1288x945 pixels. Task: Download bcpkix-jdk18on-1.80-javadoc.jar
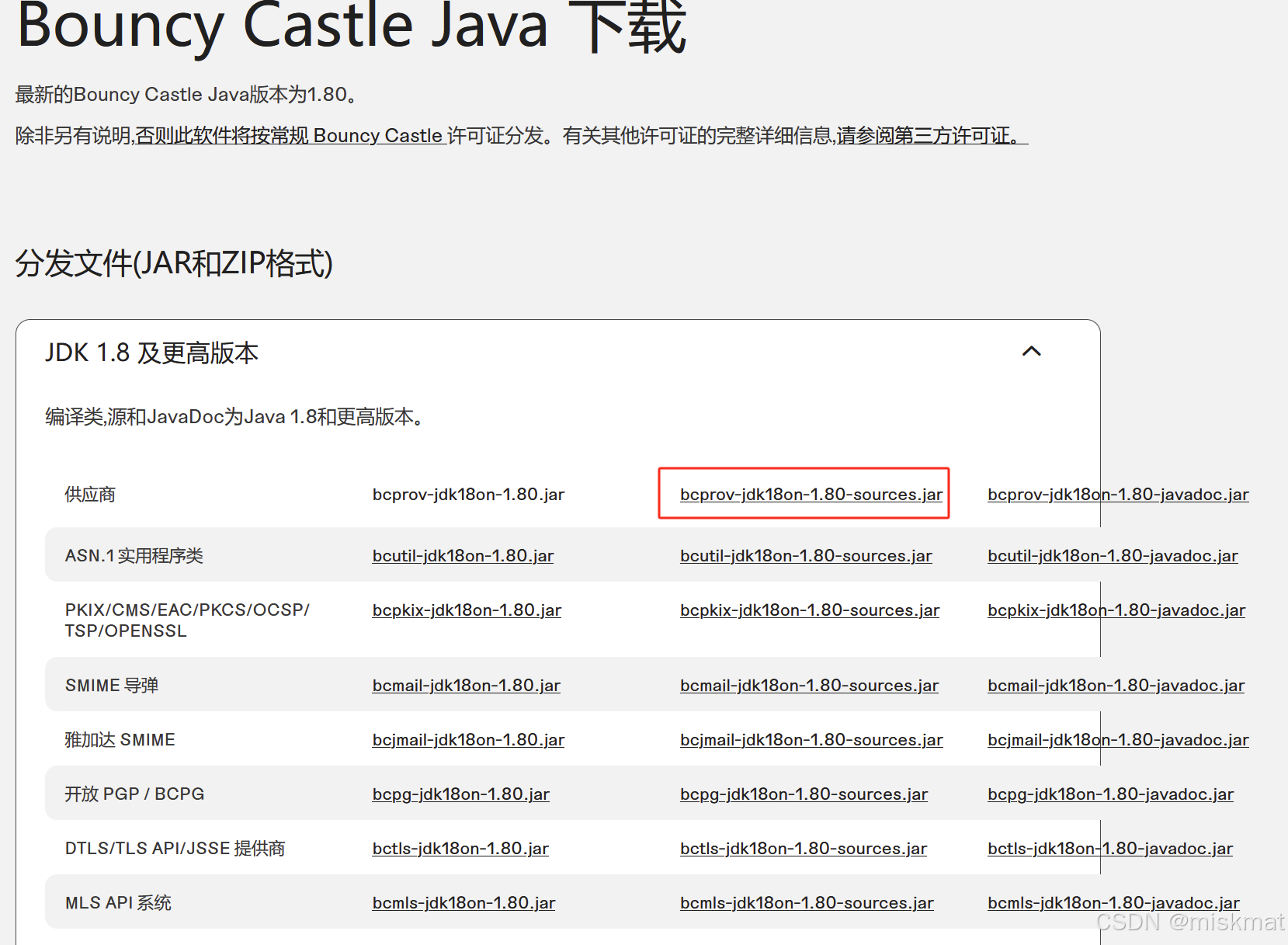[1116, 610]
